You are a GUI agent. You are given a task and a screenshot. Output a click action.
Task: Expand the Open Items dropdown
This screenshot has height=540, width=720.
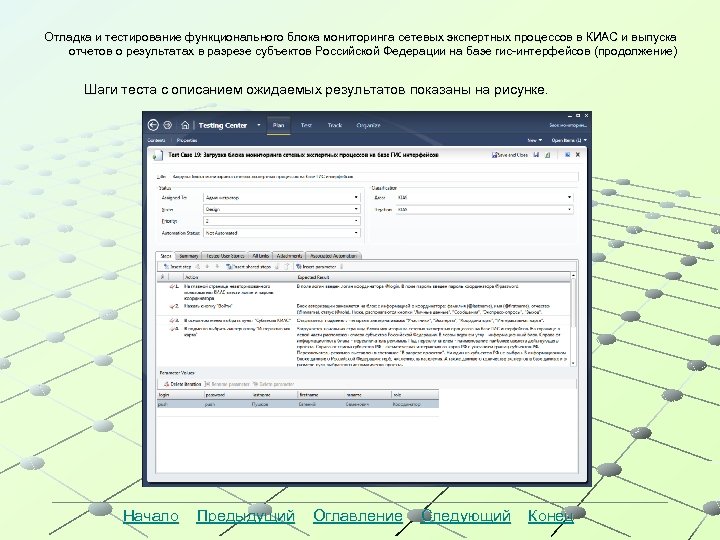pyautogui.click(x=569, y=140)
